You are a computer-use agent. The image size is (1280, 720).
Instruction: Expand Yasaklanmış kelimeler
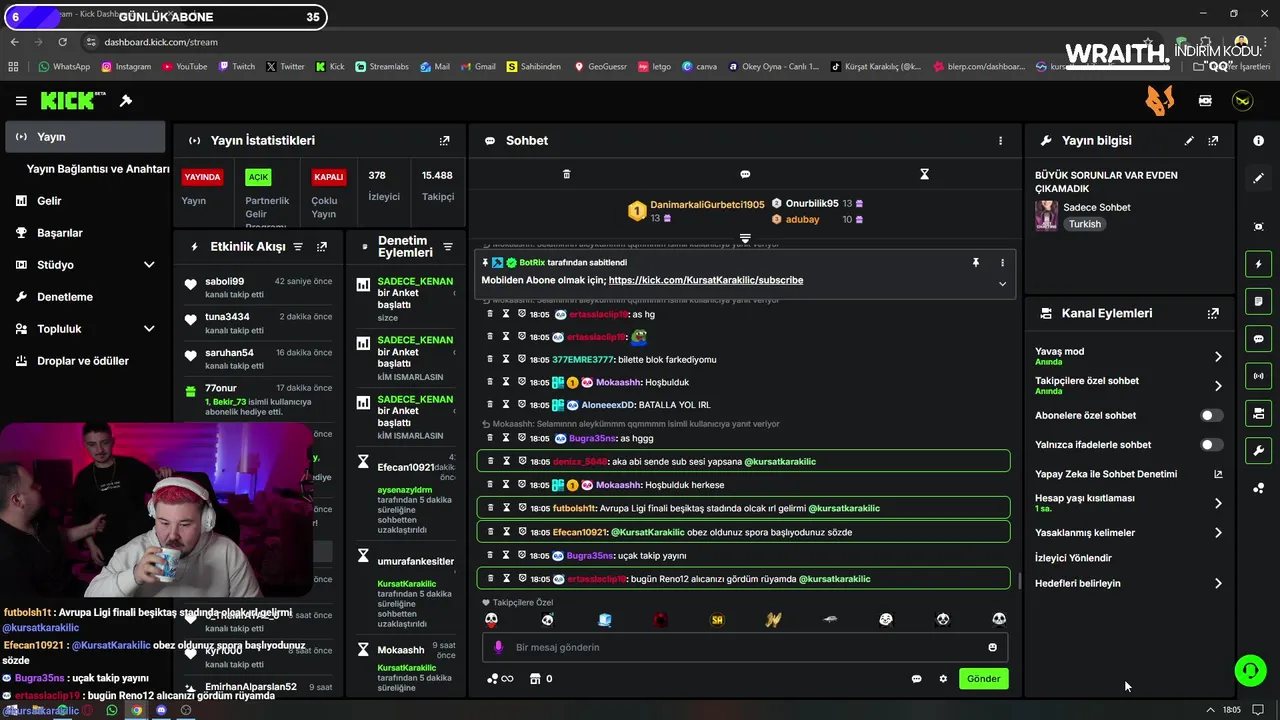[1218, 533]
